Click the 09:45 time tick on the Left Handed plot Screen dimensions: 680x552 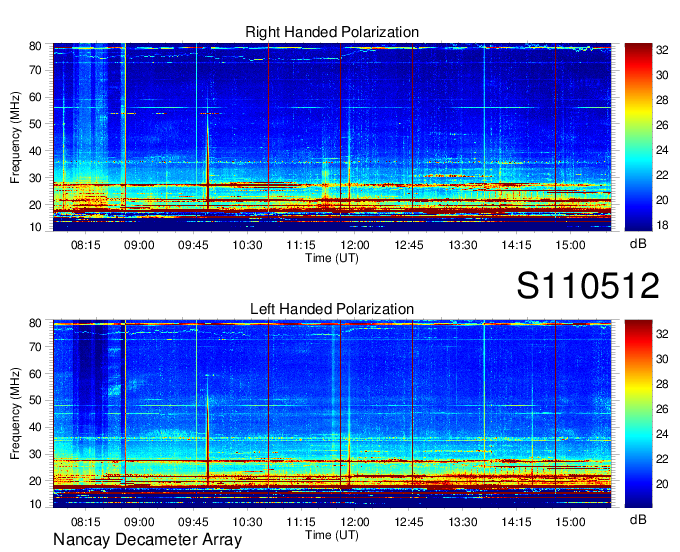pyautogui.click(x=193, y=522)
